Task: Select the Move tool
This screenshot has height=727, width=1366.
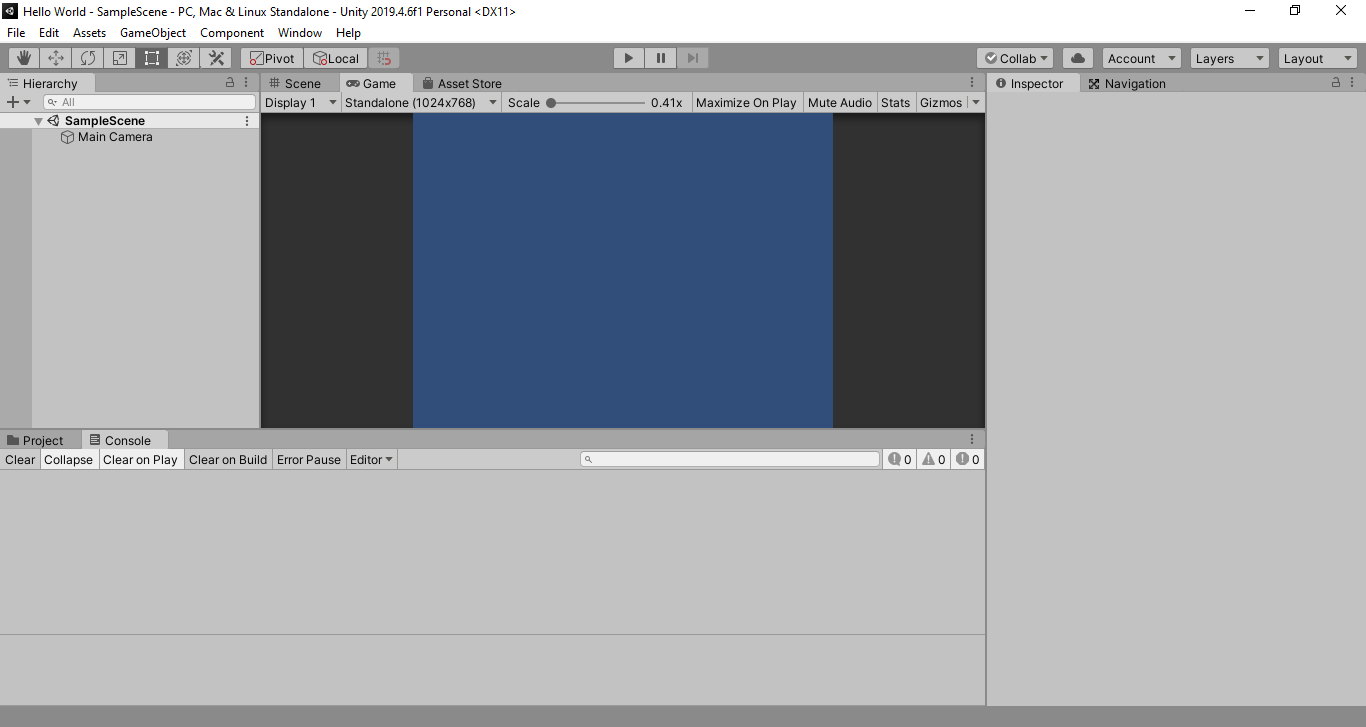Action: [x=55, y=57]
